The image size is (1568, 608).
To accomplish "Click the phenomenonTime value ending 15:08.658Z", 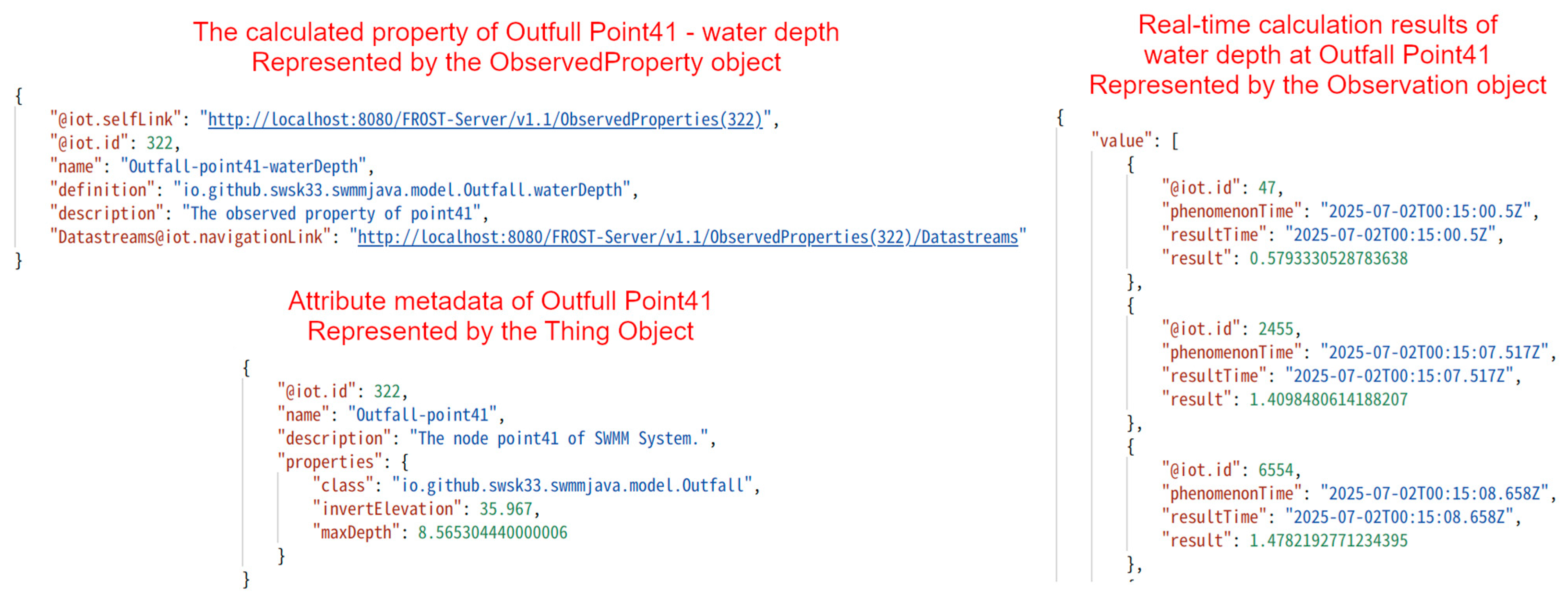I will [1434, 494].
